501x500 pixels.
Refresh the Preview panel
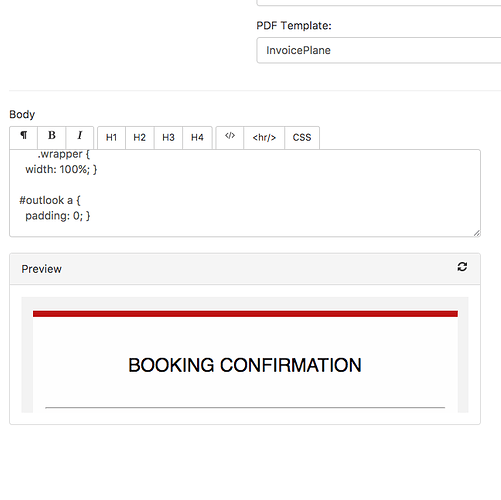pyautogui.click(x=462, y=267)
